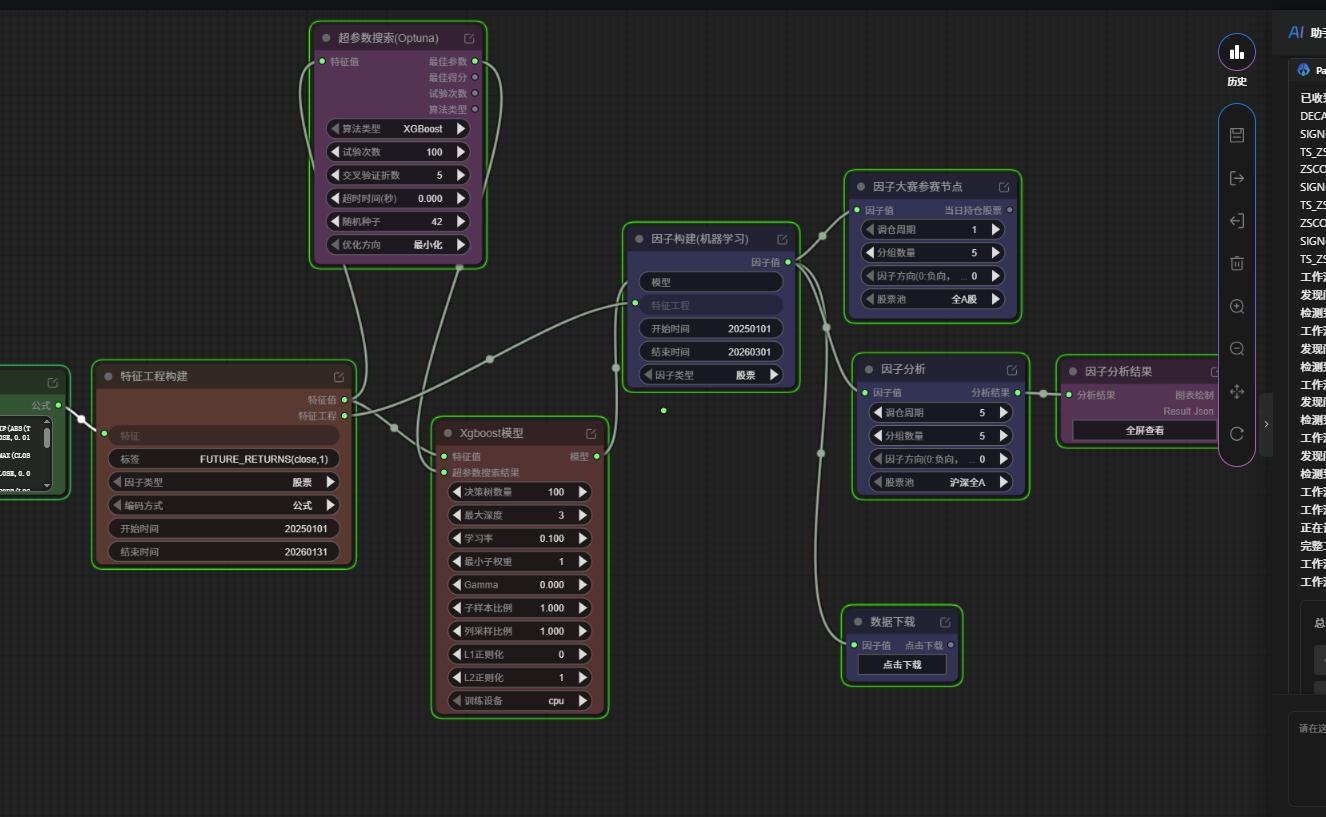Click the 全屏查看 button

[1145, 430]
